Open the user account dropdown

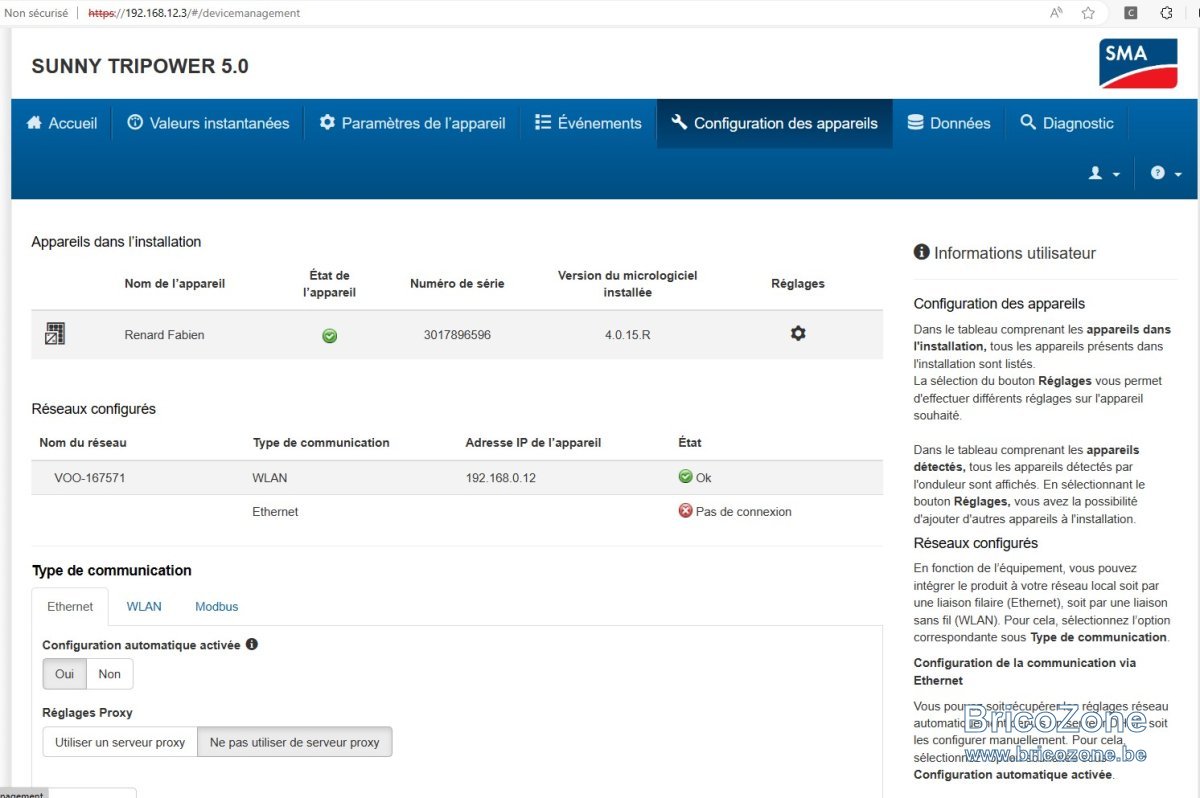pyautogui.click(x=1105, y=173)
